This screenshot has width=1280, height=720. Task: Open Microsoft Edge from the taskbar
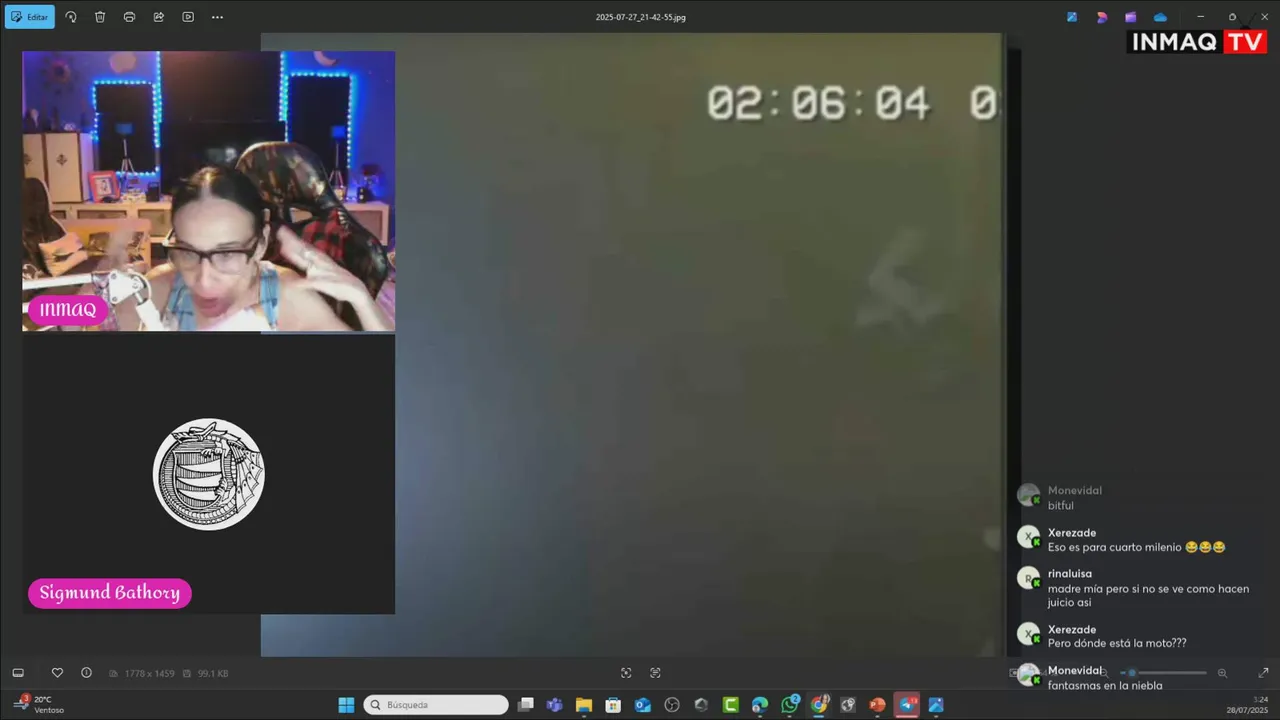point(760,705)
